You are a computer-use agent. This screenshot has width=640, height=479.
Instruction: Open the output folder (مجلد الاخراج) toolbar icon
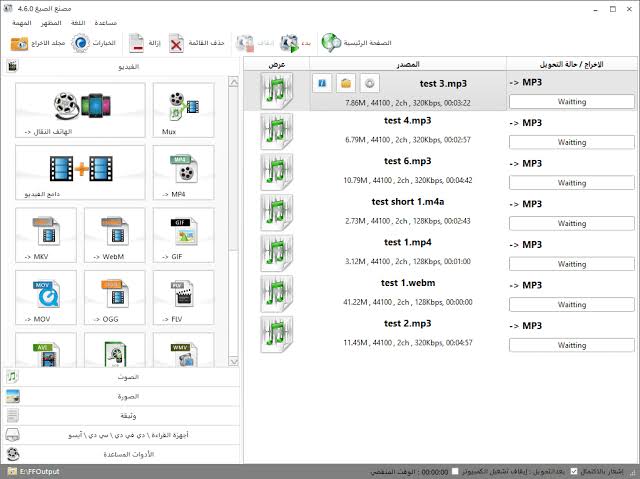(19, 43)
